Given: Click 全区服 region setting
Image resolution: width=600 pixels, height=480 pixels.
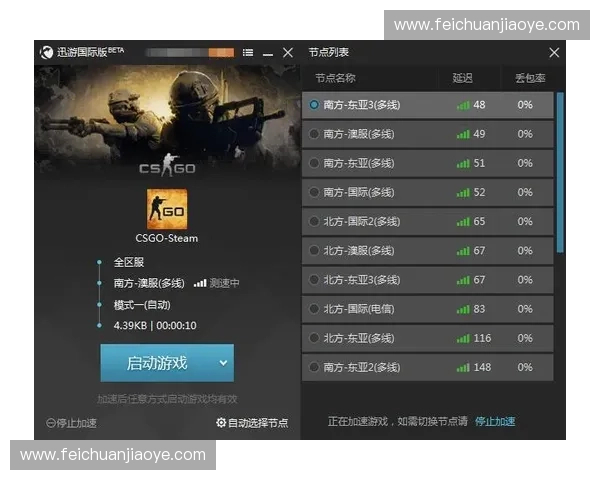Looking at the screenshot, I should (x=129, y=262).
